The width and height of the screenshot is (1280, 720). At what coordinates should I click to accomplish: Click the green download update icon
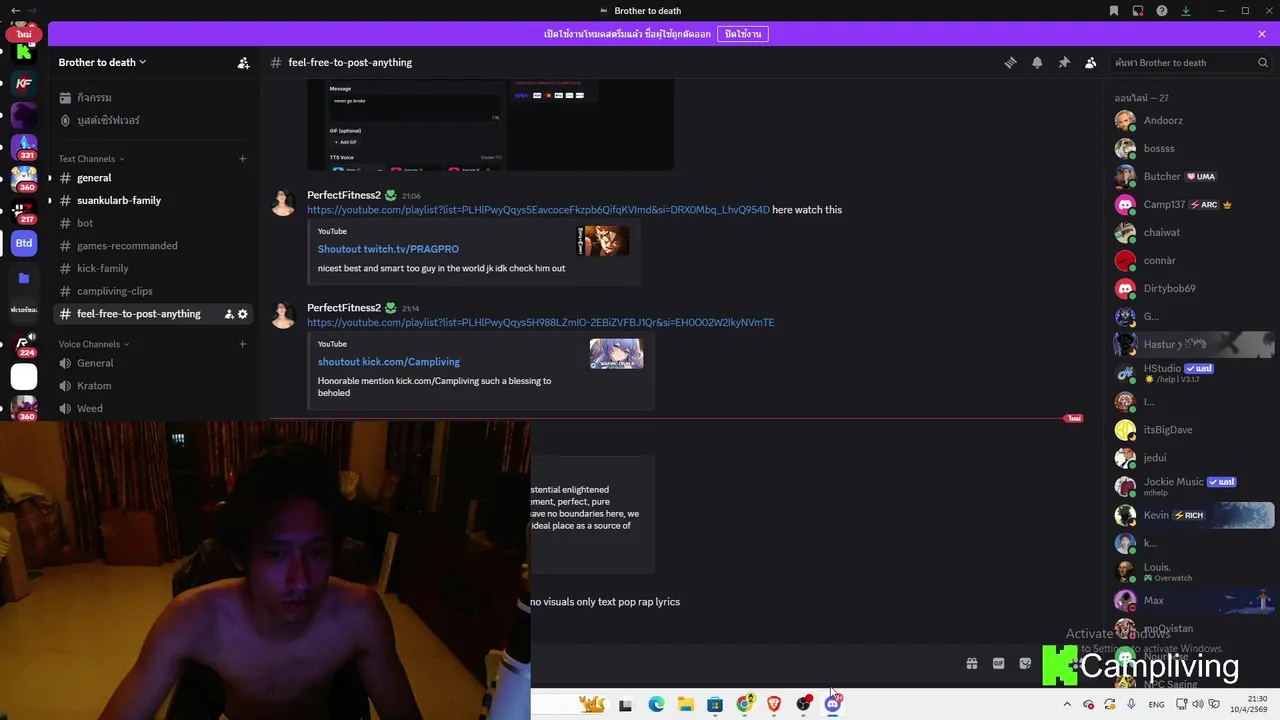pyautogui.click(x=1186, y=11)
